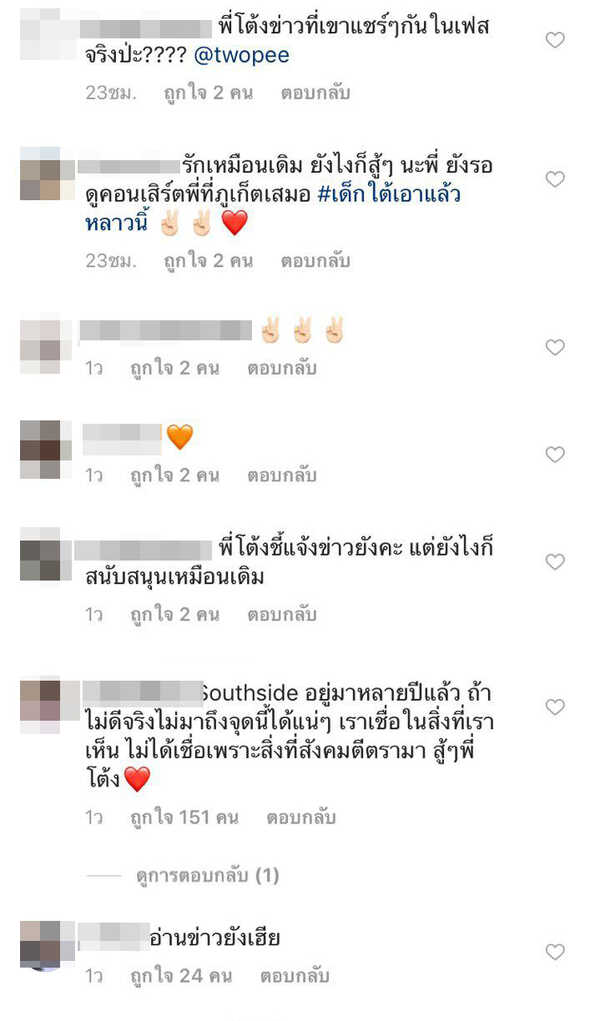
Task: Reply to the @twopee comment via ตอบกลับ
Action: (315, 93)
